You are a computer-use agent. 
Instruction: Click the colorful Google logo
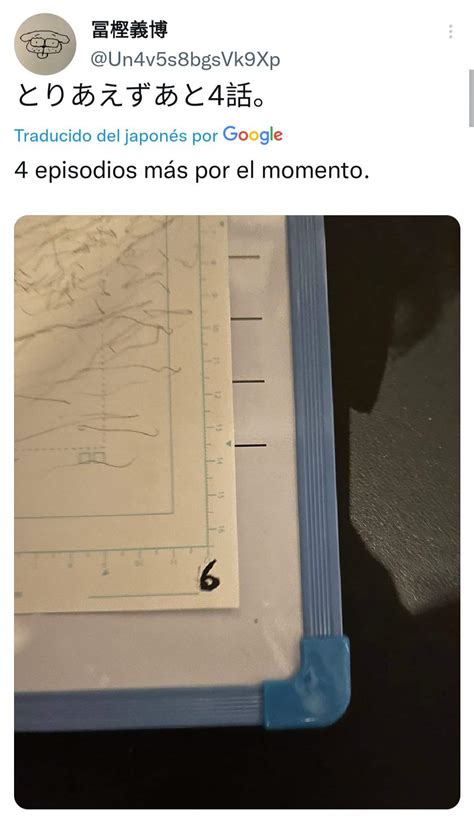point(253,135)
